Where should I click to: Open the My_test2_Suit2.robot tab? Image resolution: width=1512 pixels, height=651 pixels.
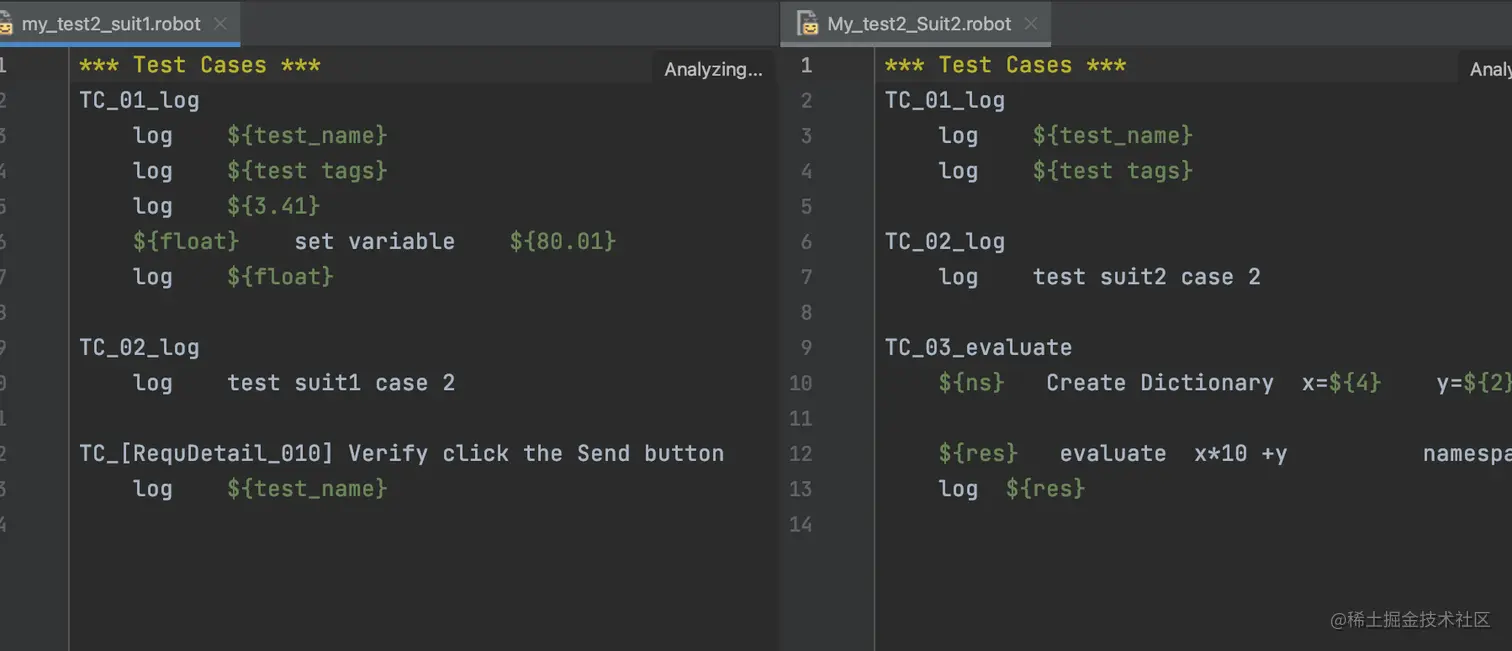pos(918,24)
